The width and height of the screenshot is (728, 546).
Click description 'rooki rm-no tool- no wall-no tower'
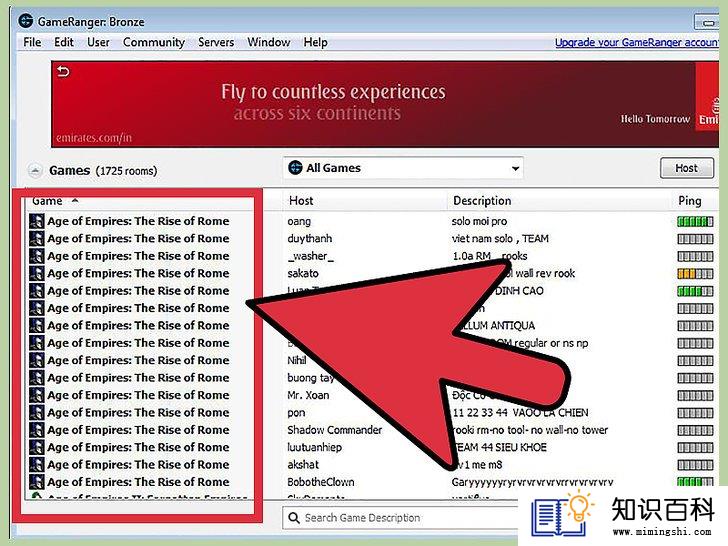(x=531, y=430)
